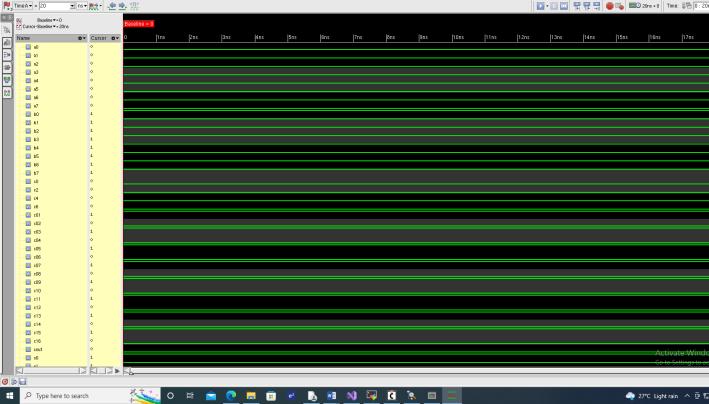
Task: Click the red circle icon in status bar
Action: (x=5, y=381)
